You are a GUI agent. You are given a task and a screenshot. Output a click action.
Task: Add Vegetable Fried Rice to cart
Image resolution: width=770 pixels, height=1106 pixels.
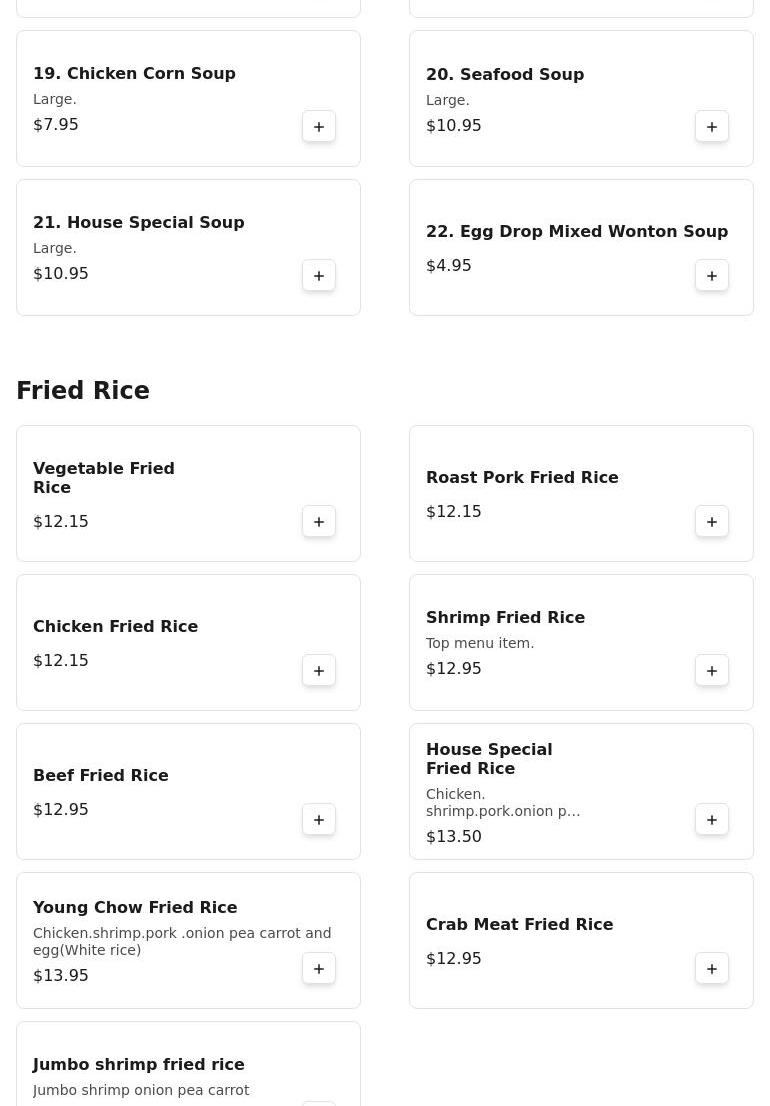coord(319,522)
